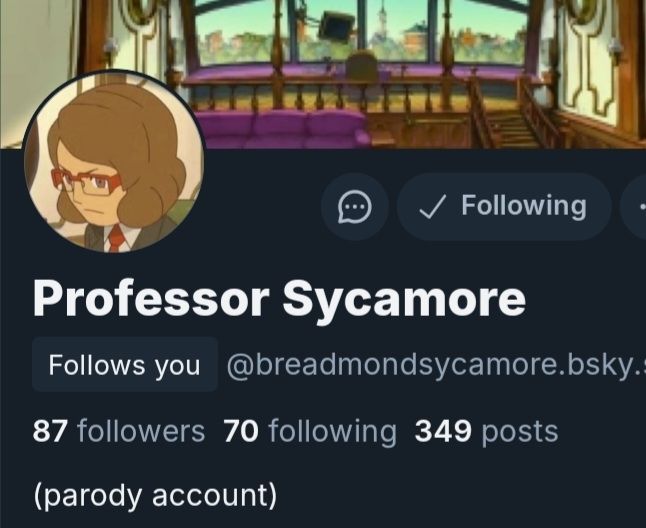Unfollow via the Following button

coord(504,207)
